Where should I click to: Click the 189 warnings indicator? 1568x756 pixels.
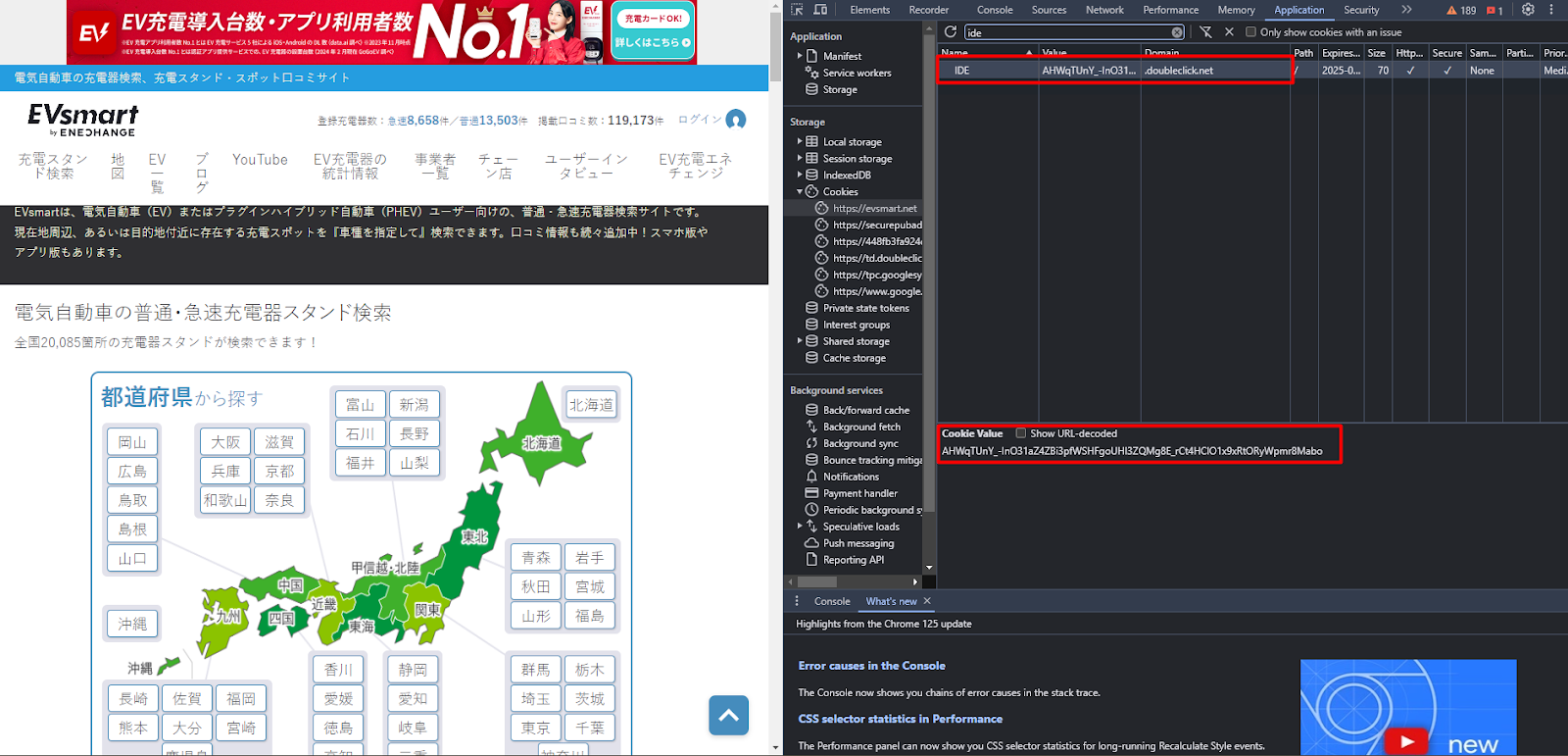pyautogui.click(x=1461, y=10)
